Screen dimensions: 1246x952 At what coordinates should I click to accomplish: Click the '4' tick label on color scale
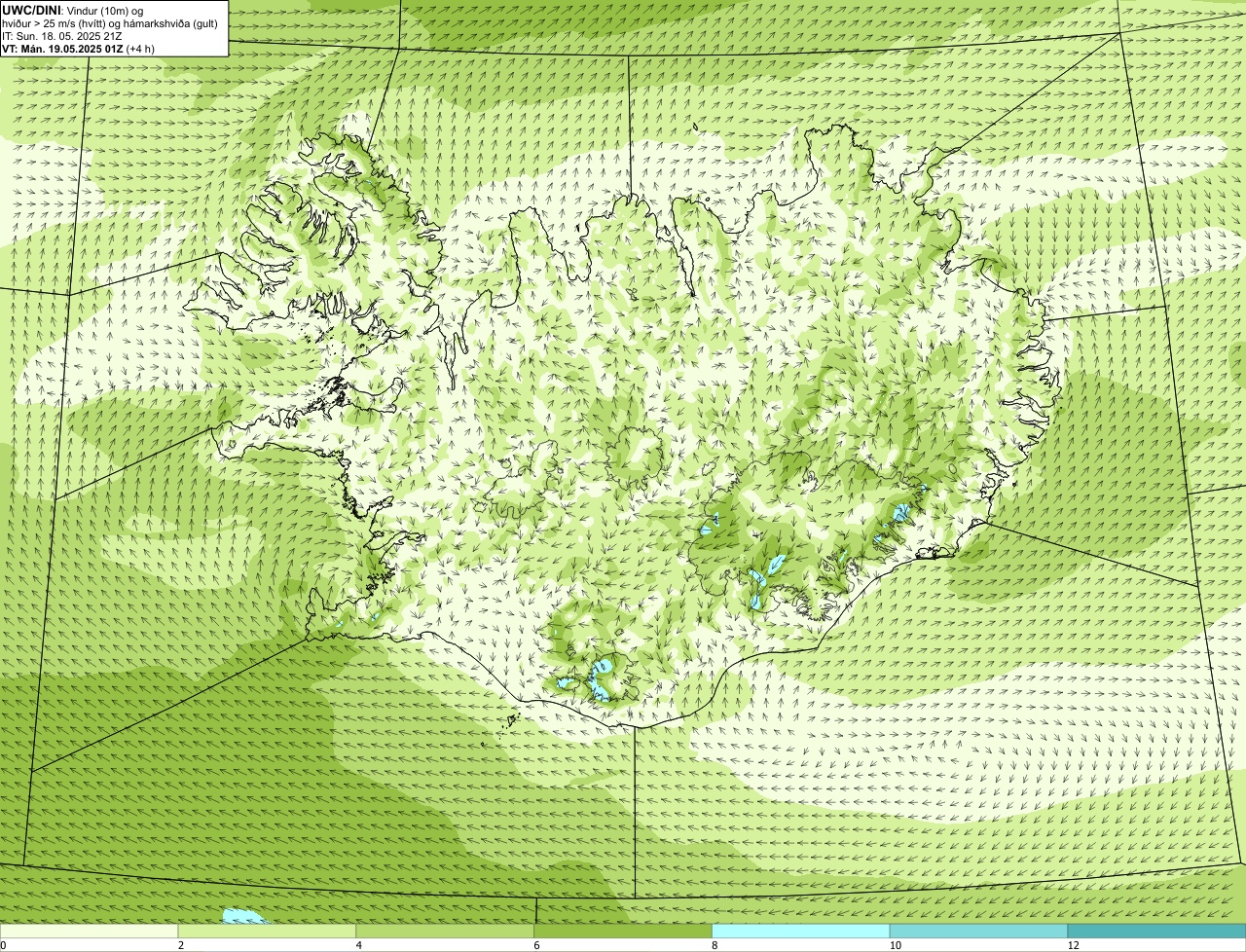(359, 945)
